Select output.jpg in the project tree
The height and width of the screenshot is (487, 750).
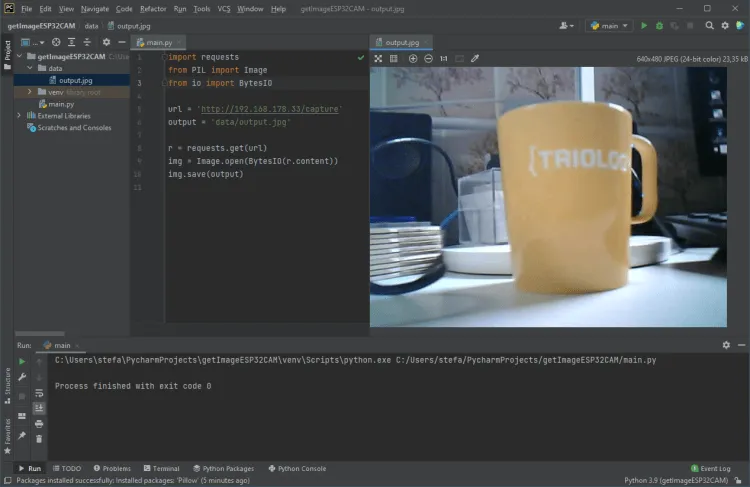tap(71, 80)
